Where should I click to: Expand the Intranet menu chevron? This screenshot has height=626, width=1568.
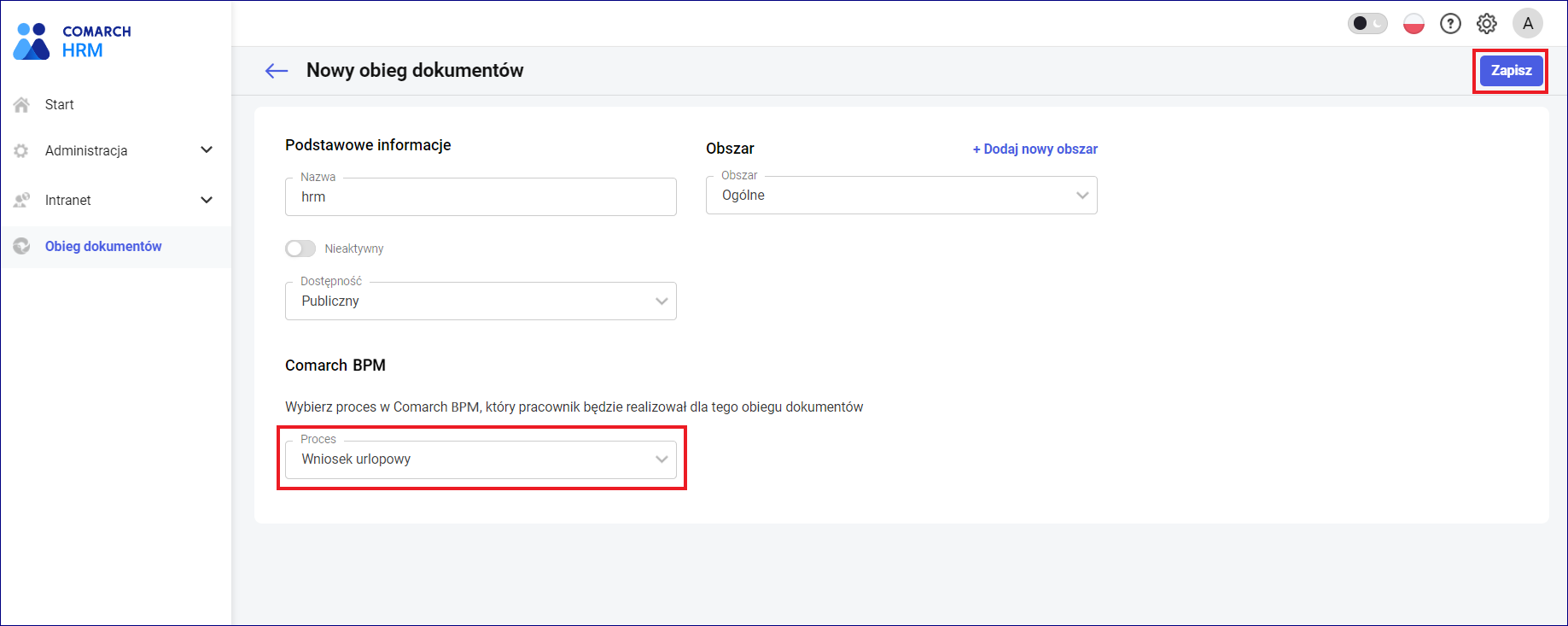(x=207, y=200)
